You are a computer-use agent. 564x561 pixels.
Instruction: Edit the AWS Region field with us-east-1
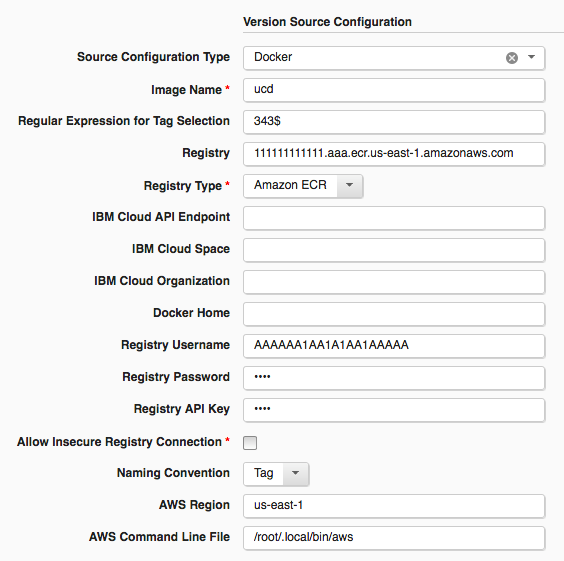394,506
